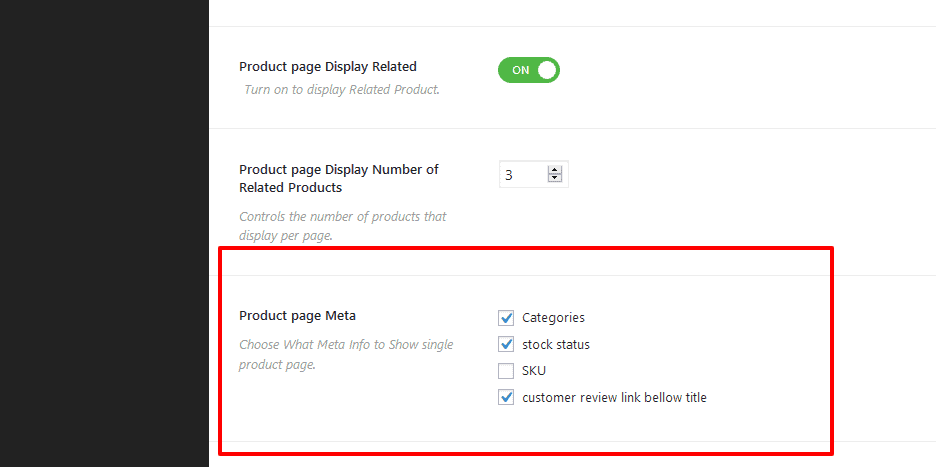Viewport: 936px width, 467px height.
Task: Turn off the Product page Display Related switch
Action: pyautogui.click(x=528, y=70)
